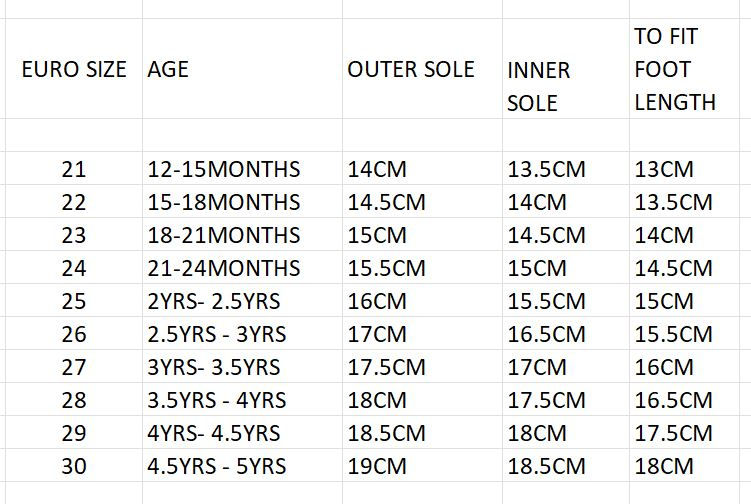The height and width of the screenshot is (504, 751).
Task: Select the 2YRS- 2.5YRS age cell
Action: (x=242, y=301)
